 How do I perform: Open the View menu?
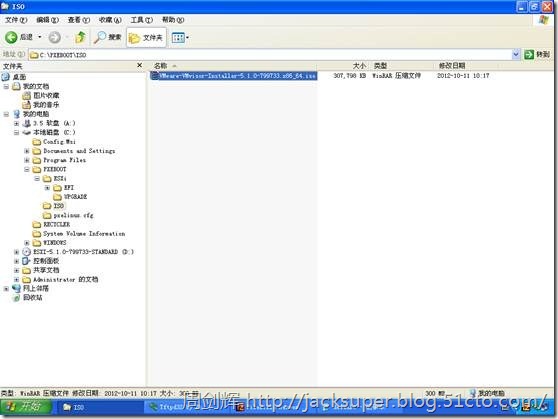pos(79,20)
